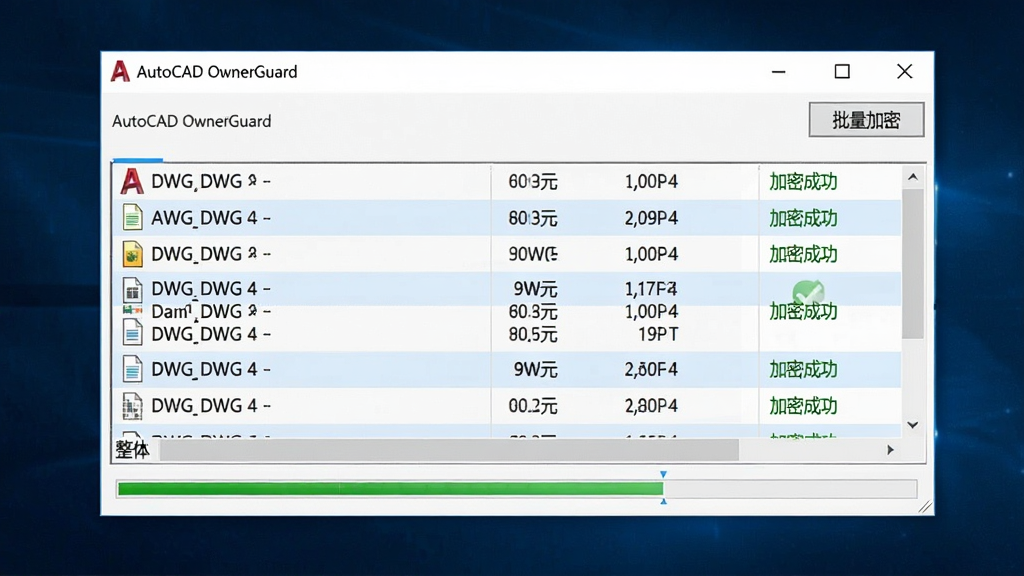Select the AWG_DWG 4 file name
This screenshot has height=576, width=1024.
(x=210, y=218)
